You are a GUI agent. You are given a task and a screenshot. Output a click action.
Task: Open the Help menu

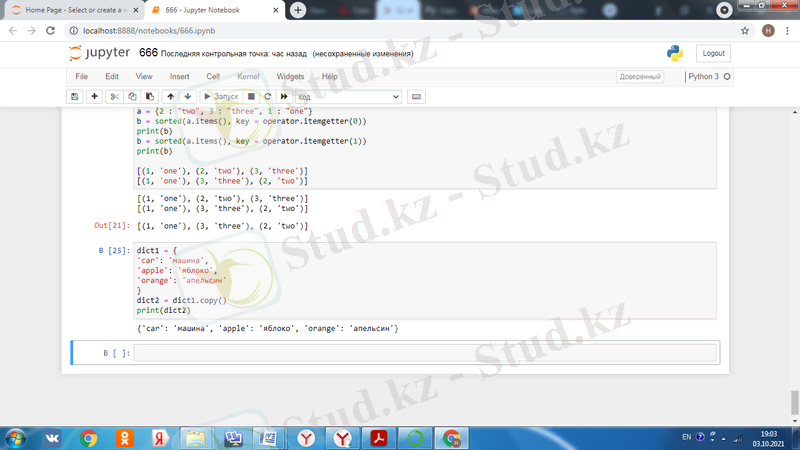point(330,77)
